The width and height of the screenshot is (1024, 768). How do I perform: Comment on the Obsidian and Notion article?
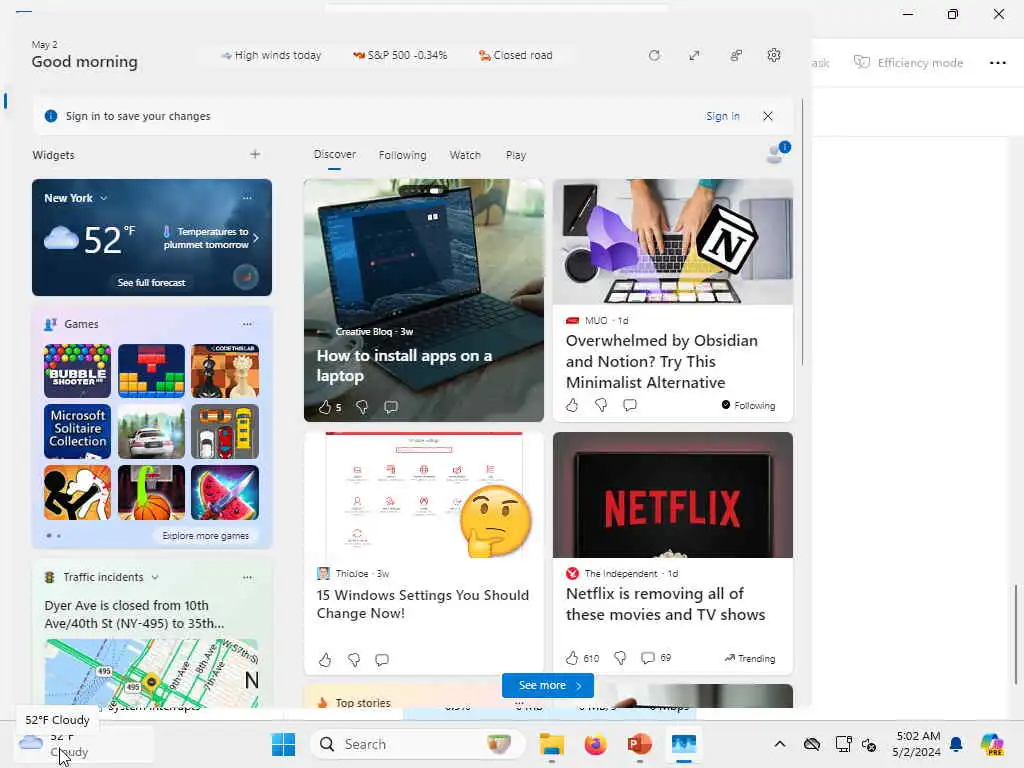(x=630, y=405)
